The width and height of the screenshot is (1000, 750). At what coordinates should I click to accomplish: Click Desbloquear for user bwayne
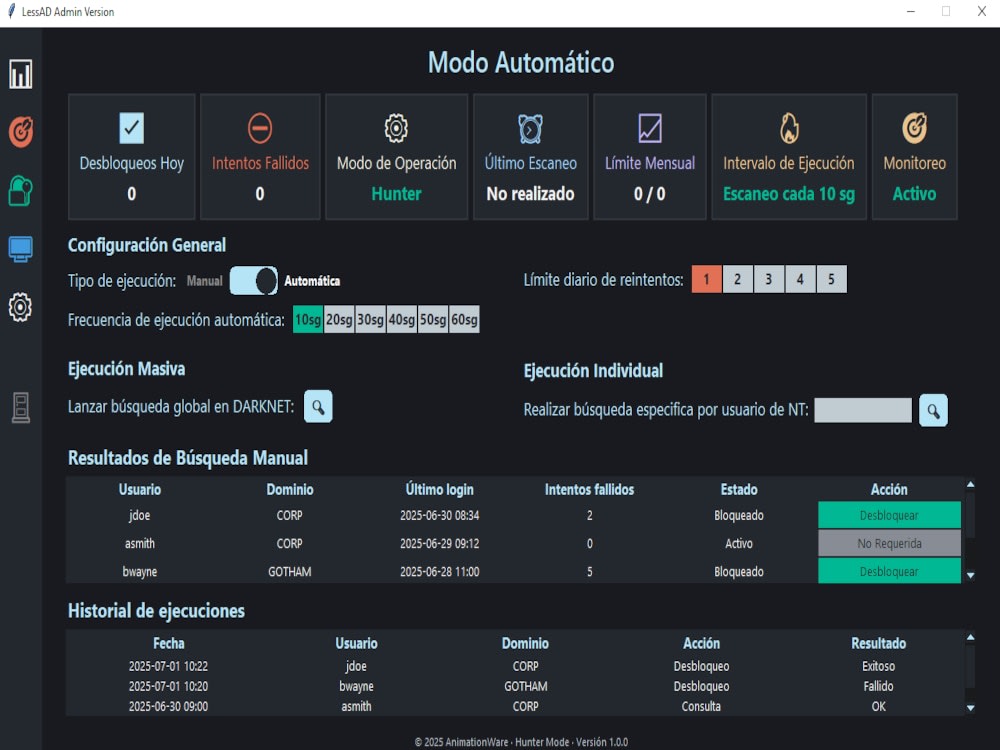[x=889, y=571]
